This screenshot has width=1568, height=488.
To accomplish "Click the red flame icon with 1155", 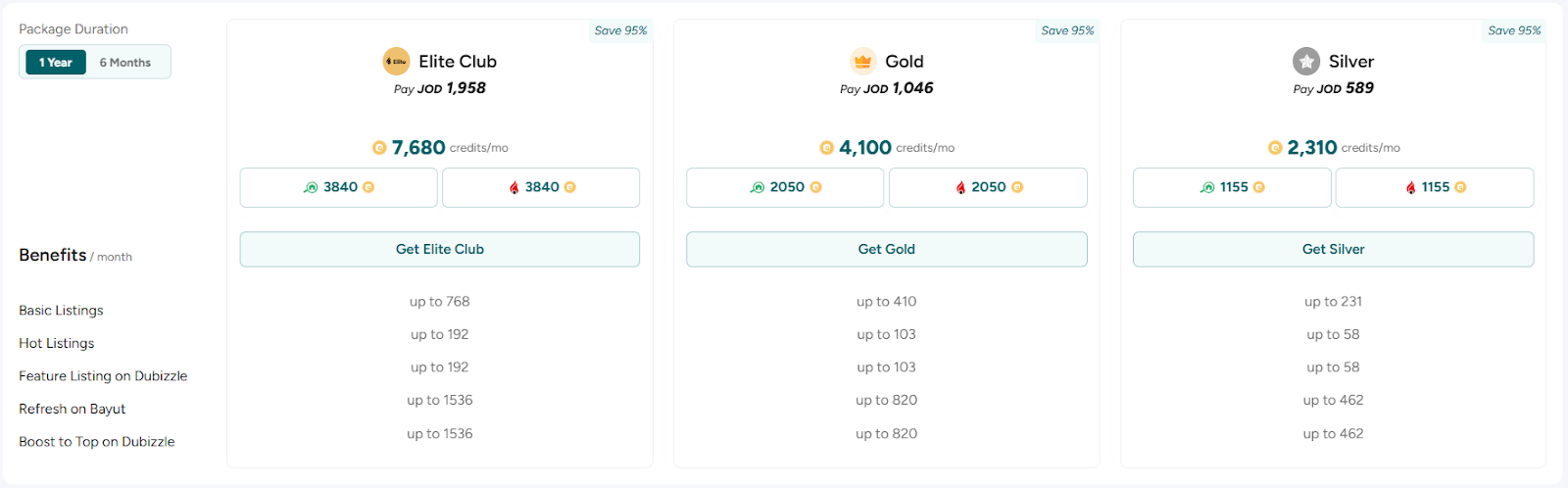I will [1410, 187].
